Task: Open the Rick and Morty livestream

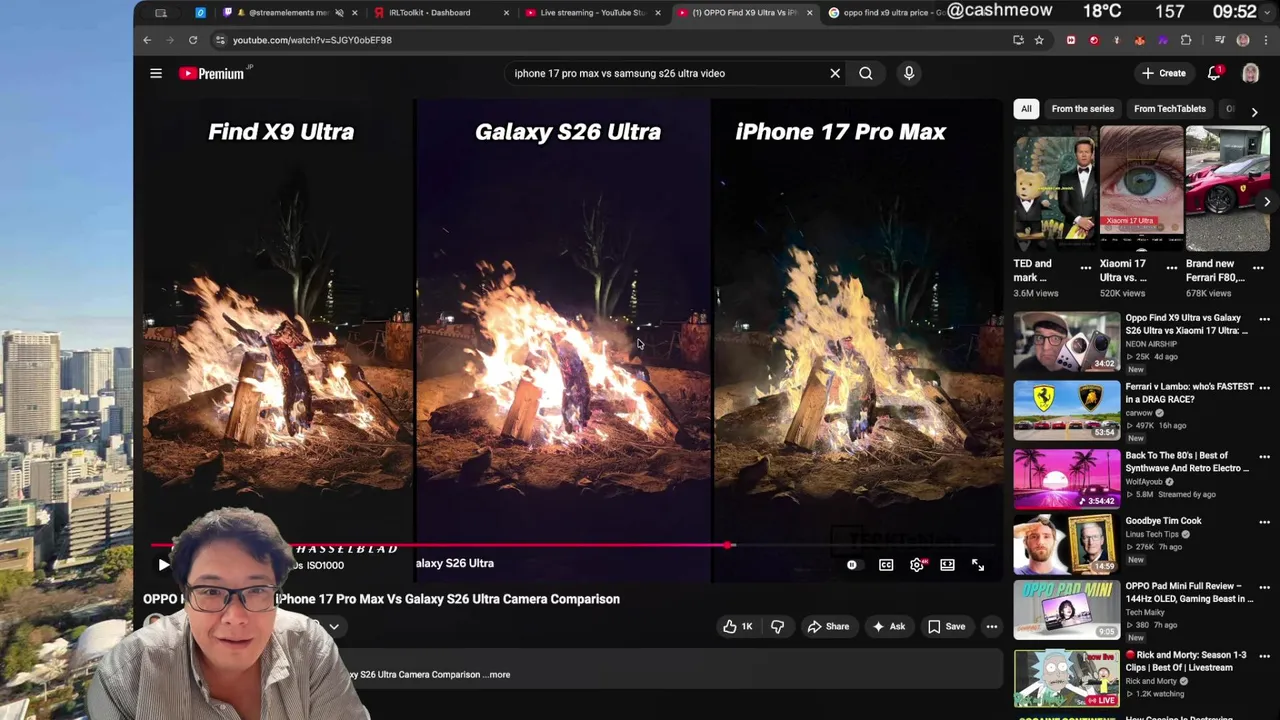Action: point(1067,678)
